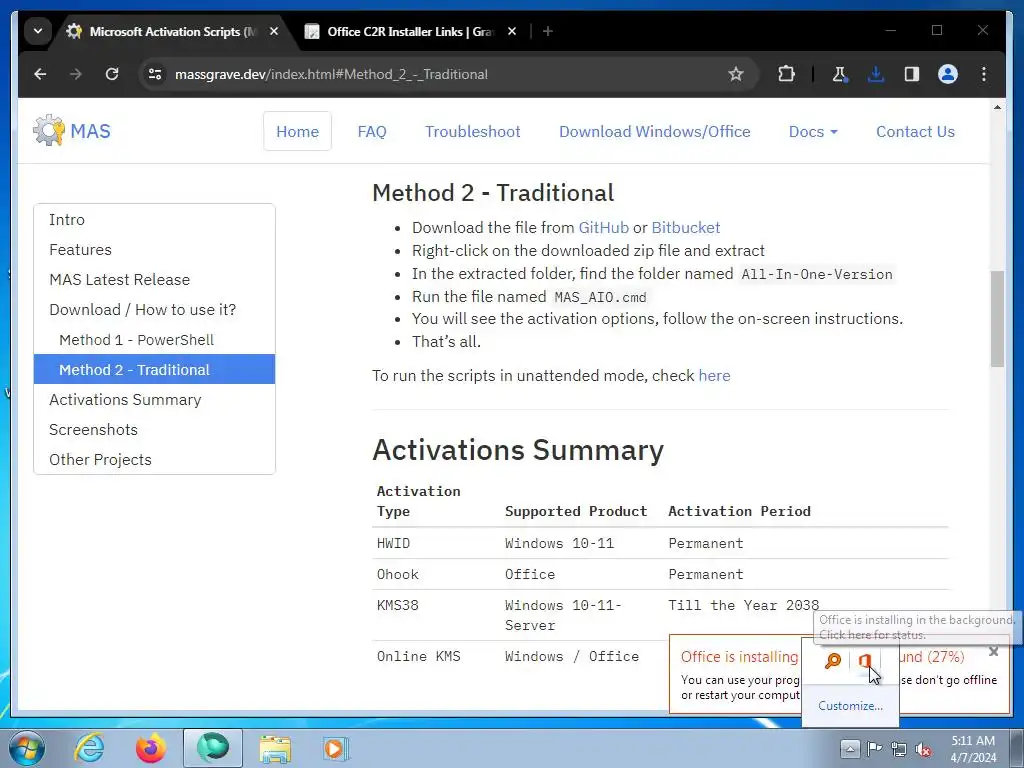The height and width of the screenshot is (768, 1024).
Task: Open the FAQ page
Action: tap(372, 131)
